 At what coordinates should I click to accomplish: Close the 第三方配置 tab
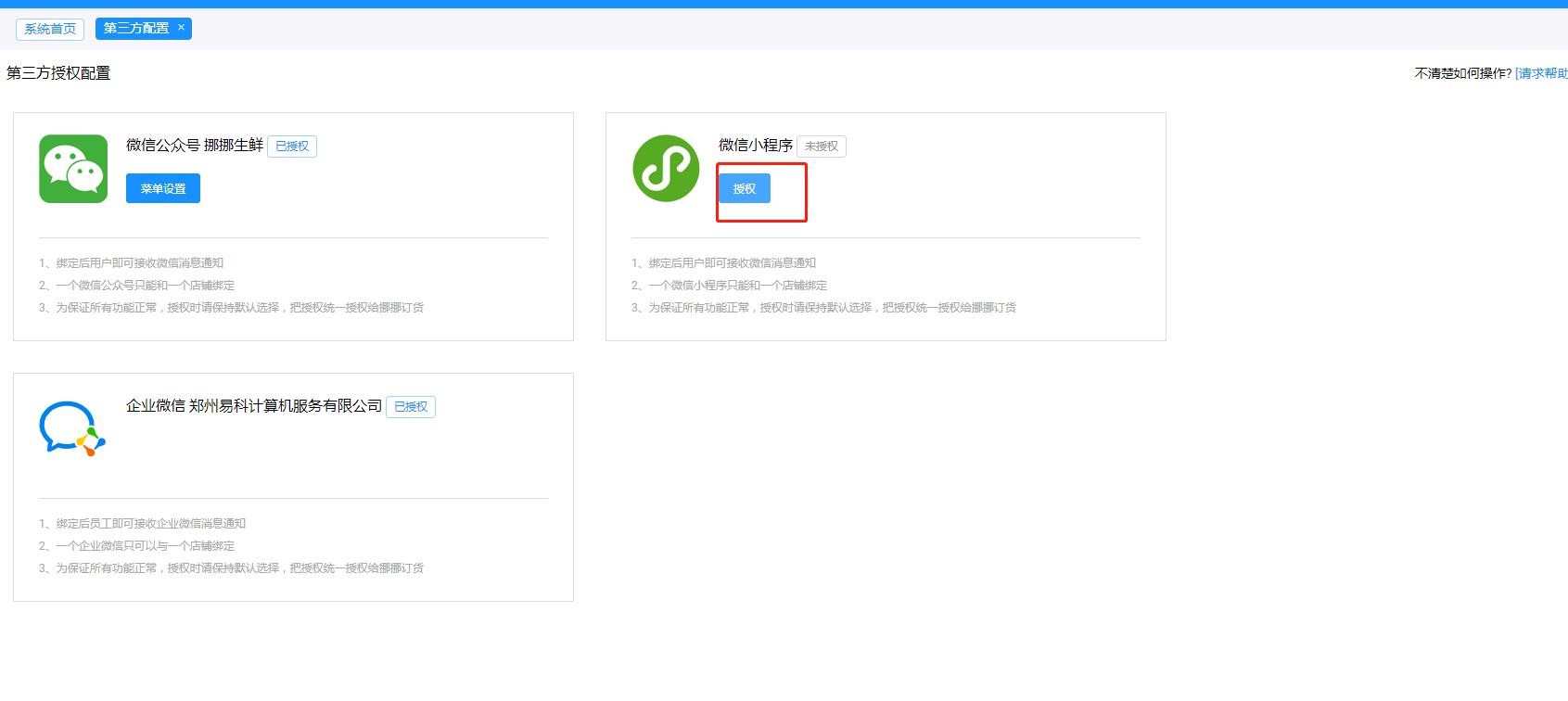181,28
